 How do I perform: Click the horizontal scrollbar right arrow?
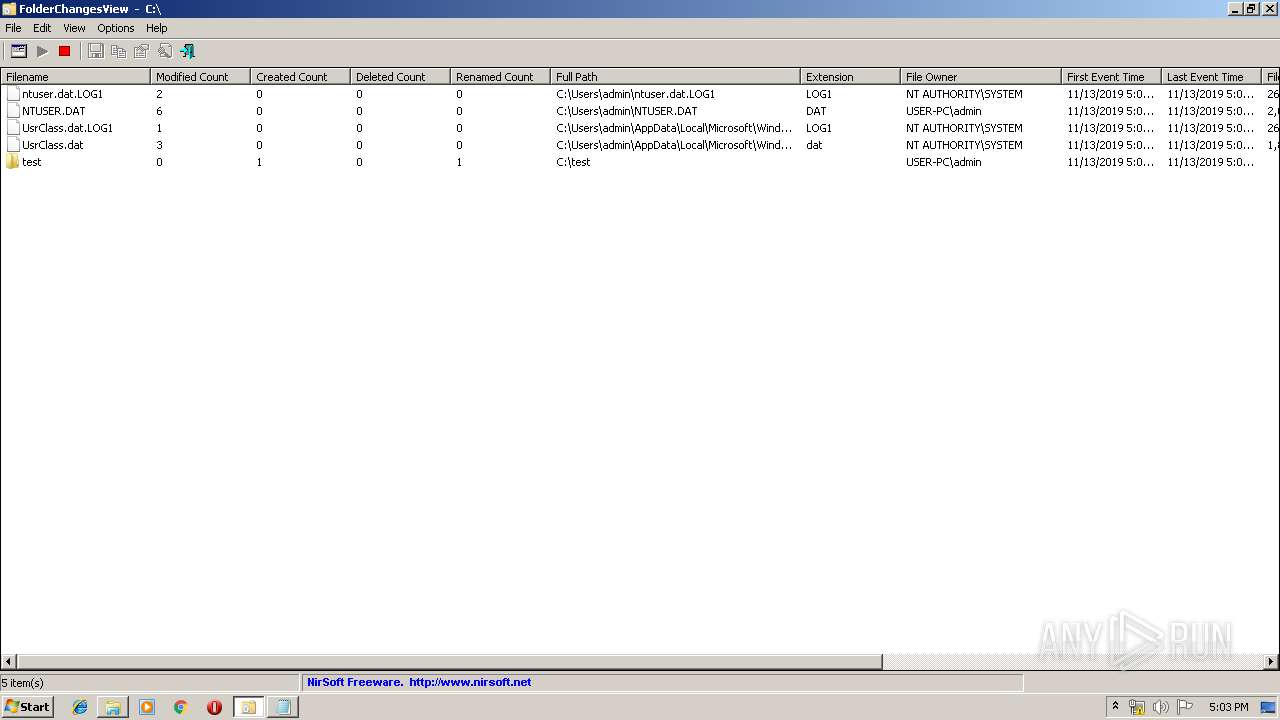(x=1271, y=661)
